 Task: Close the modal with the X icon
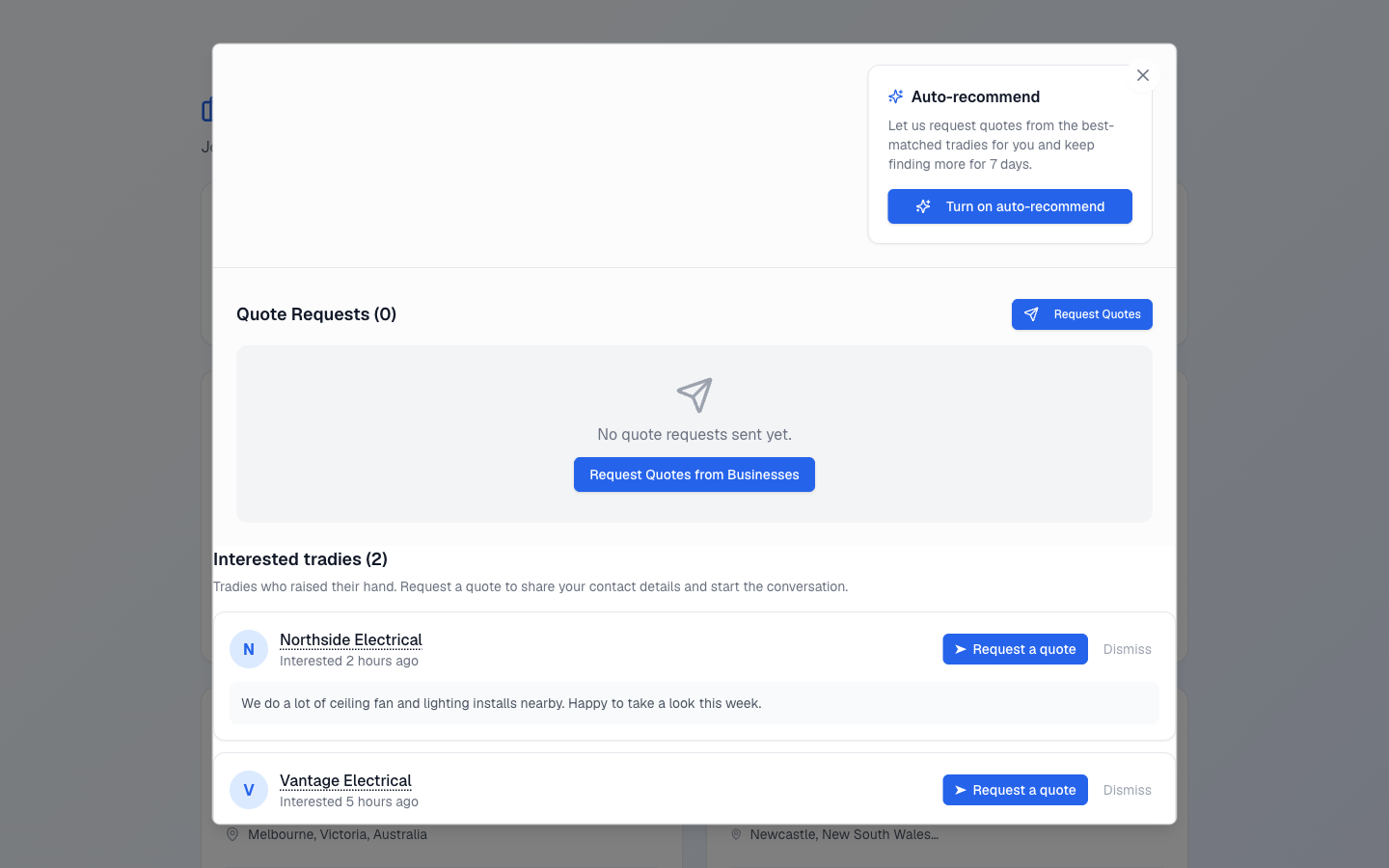(1143, 75)
